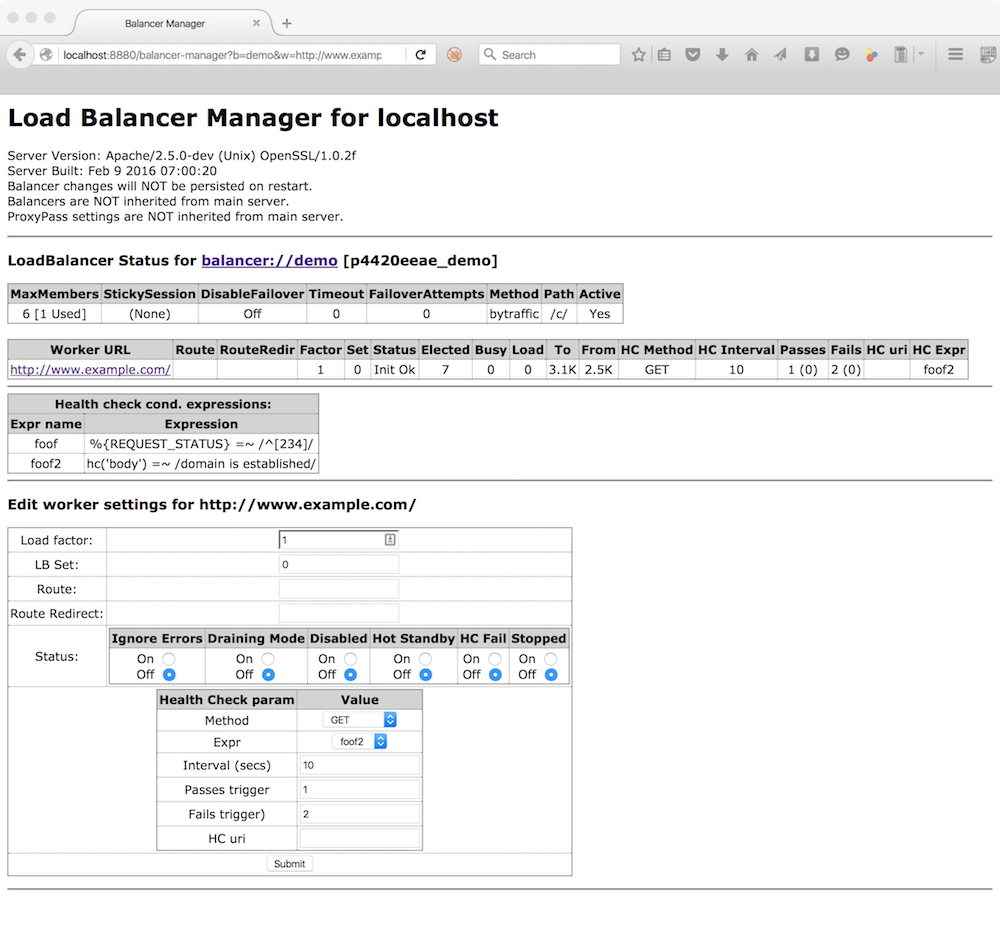Bookmark this page with the star icon
This screenshot has height=927, width=1000.
(x=638, y=55)
